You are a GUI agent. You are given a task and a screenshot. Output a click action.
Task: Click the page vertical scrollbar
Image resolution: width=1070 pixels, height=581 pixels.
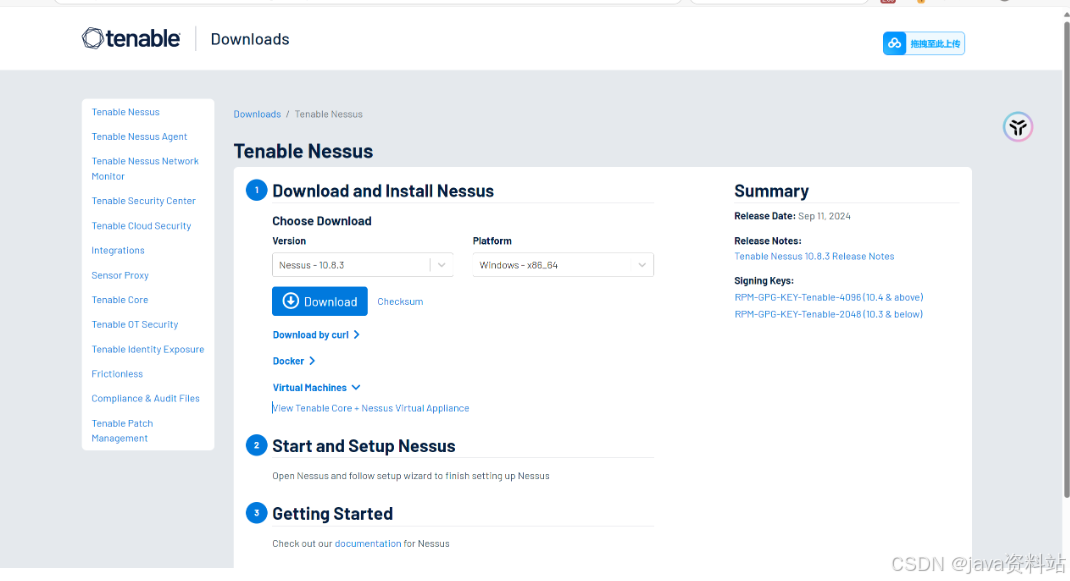tap(1066, 259)
